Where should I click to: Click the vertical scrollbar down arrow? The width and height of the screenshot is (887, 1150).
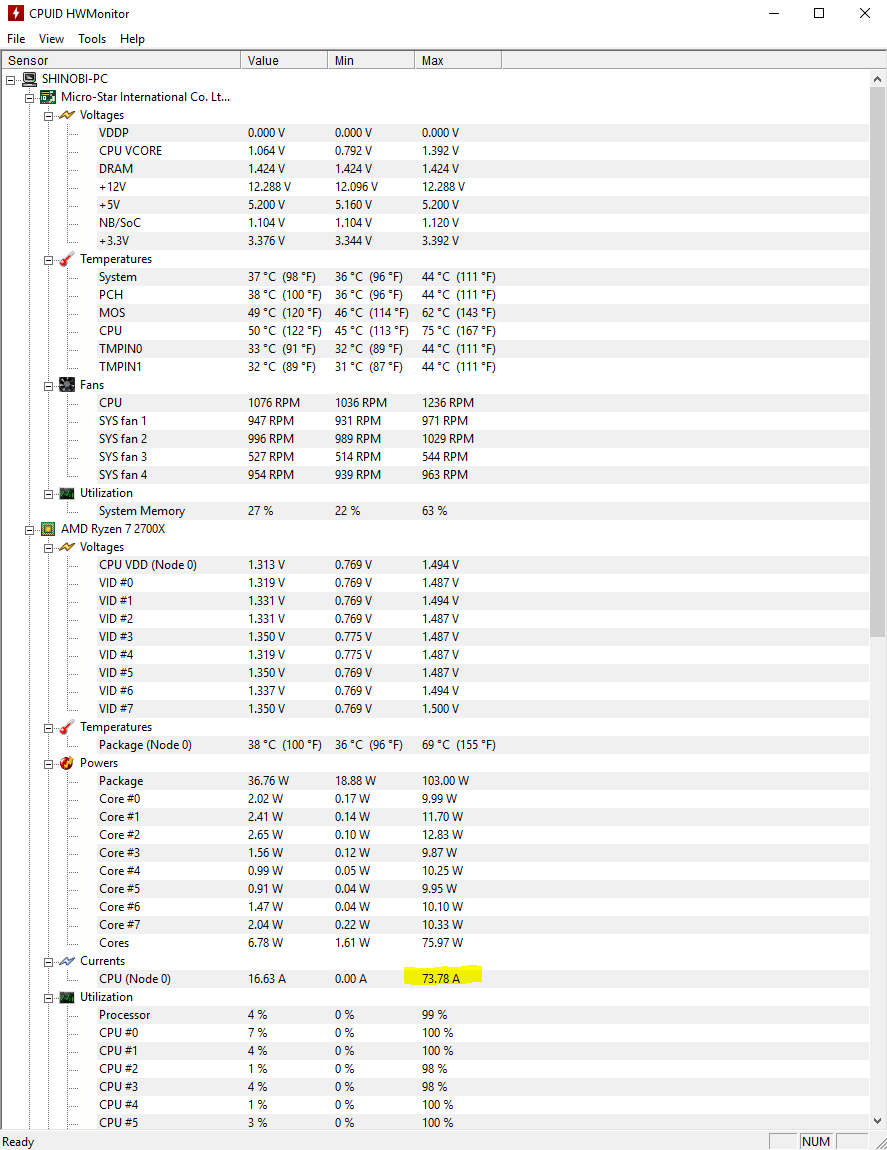[x=878, y=1121]
